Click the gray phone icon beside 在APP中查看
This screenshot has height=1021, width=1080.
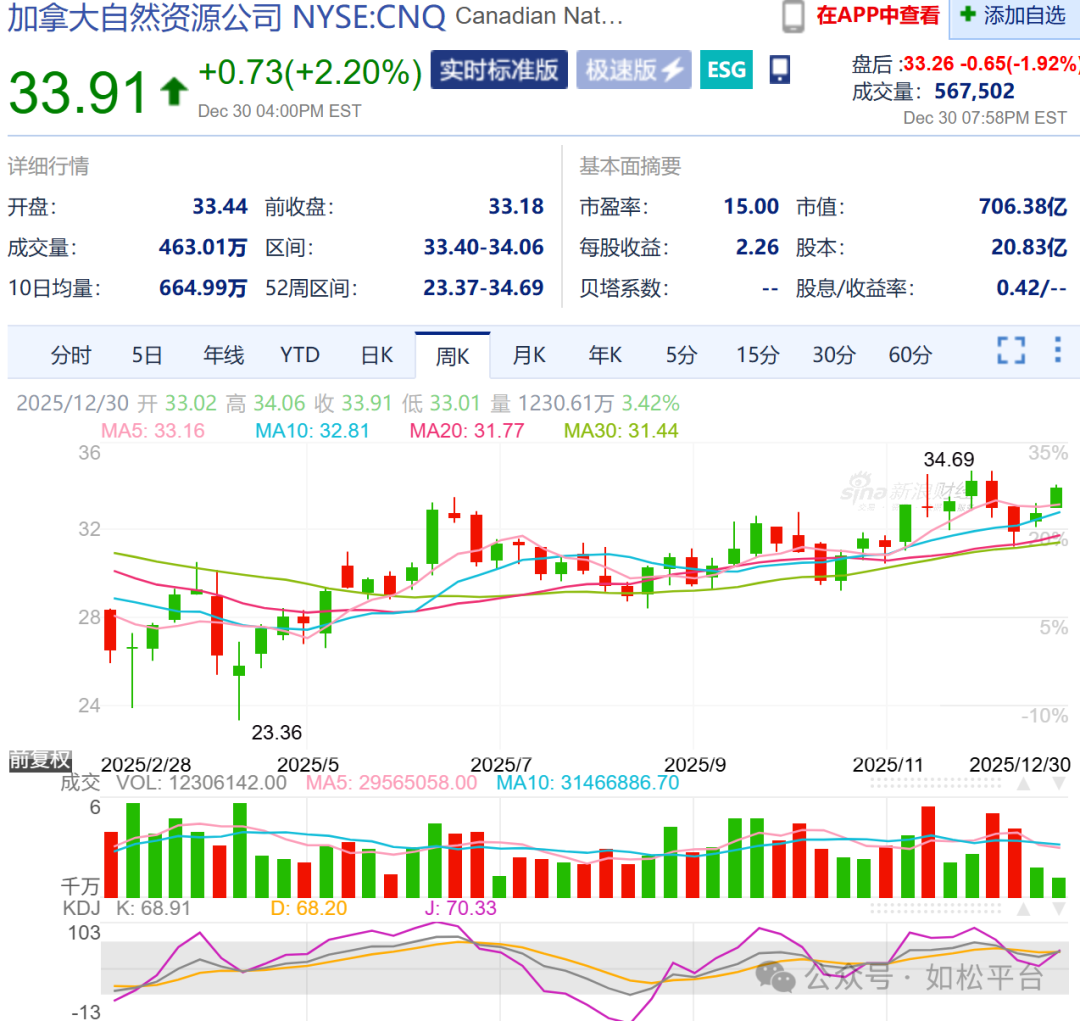(793, 16)
